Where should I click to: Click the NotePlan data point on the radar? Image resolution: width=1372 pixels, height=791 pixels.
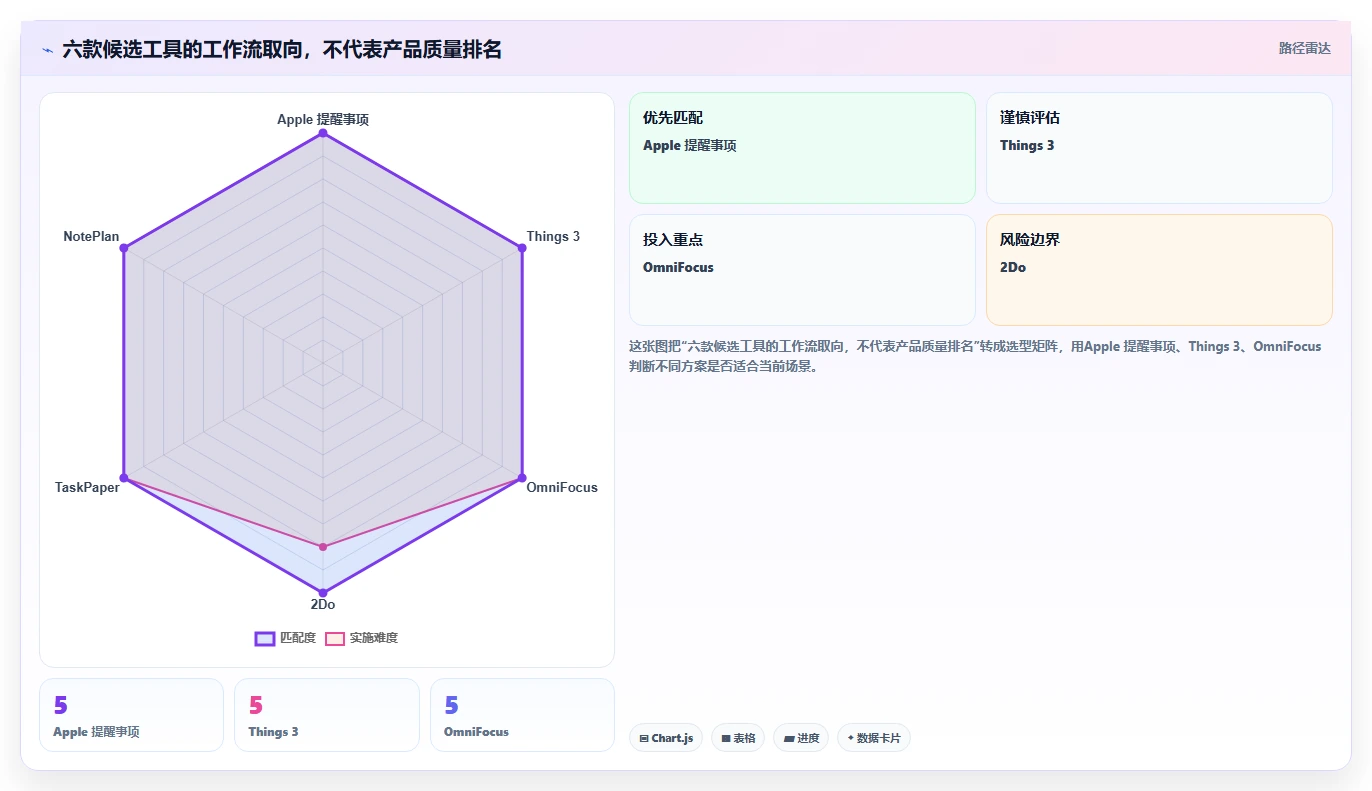coord(124,248)
